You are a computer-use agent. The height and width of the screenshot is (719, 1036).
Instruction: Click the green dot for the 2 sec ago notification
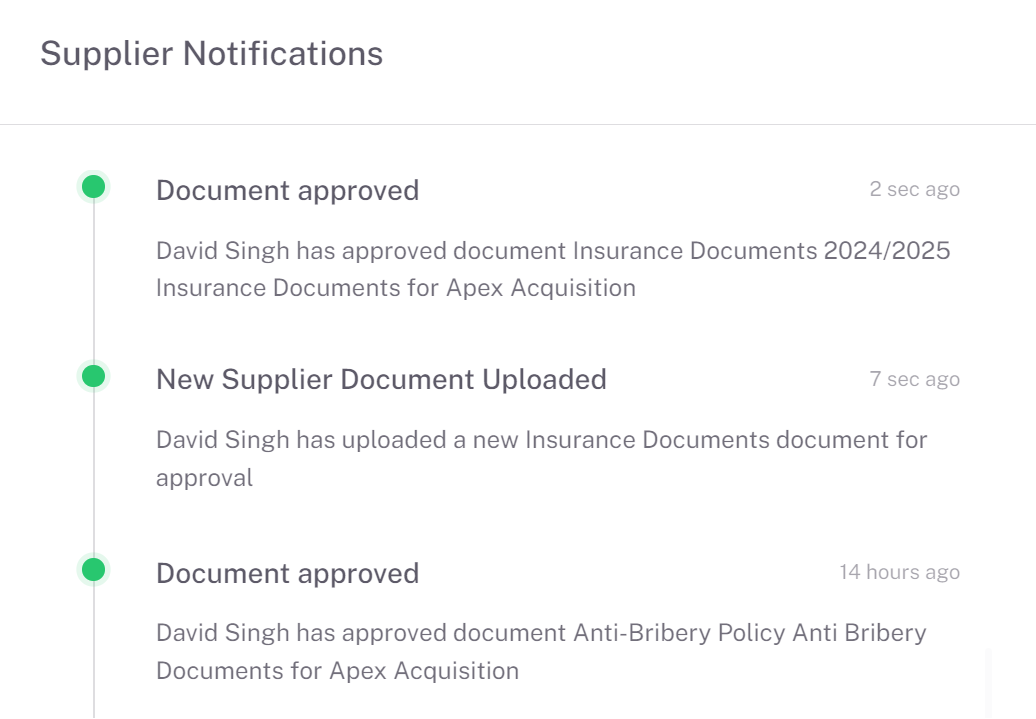point(93,186)
